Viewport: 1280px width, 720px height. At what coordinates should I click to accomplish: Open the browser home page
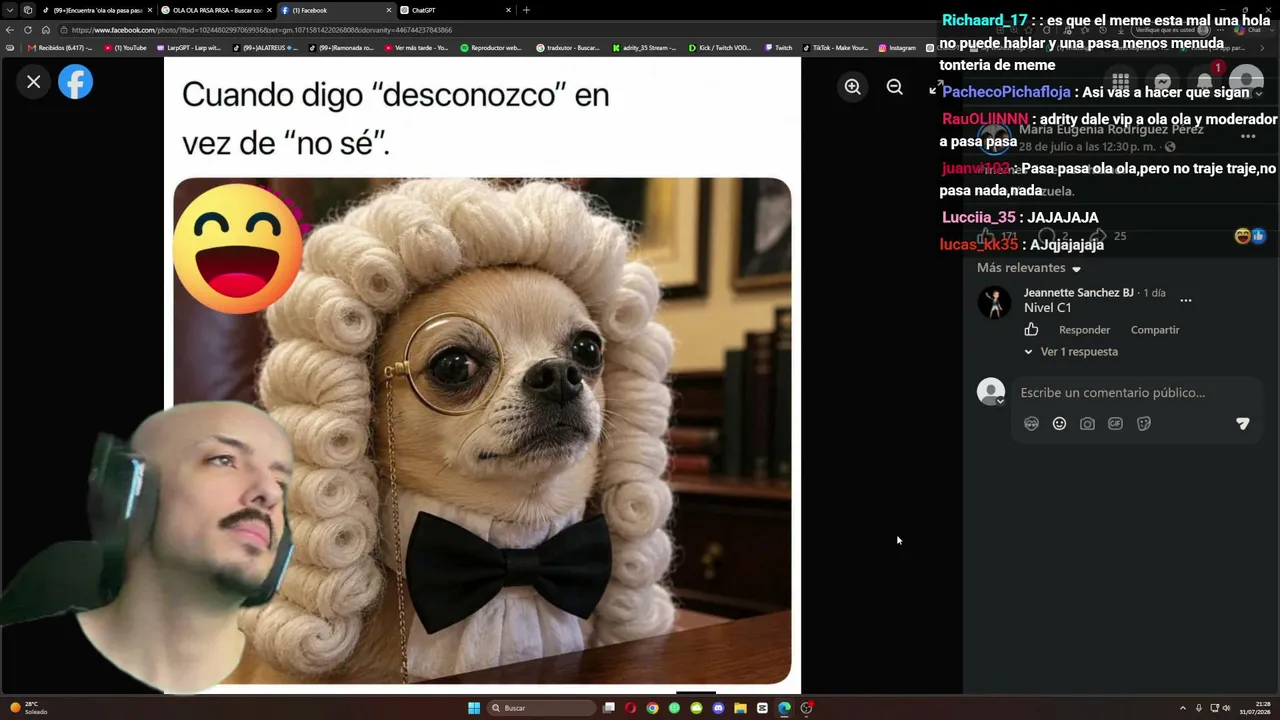pos(46,30)
